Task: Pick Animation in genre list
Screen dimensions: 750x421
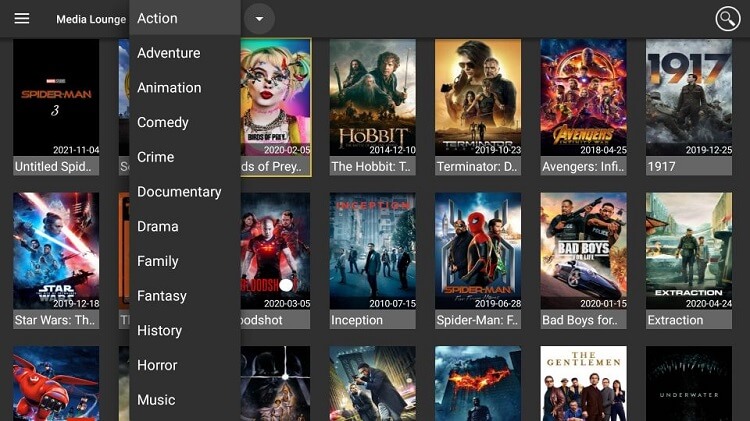Action: point(185,88)
